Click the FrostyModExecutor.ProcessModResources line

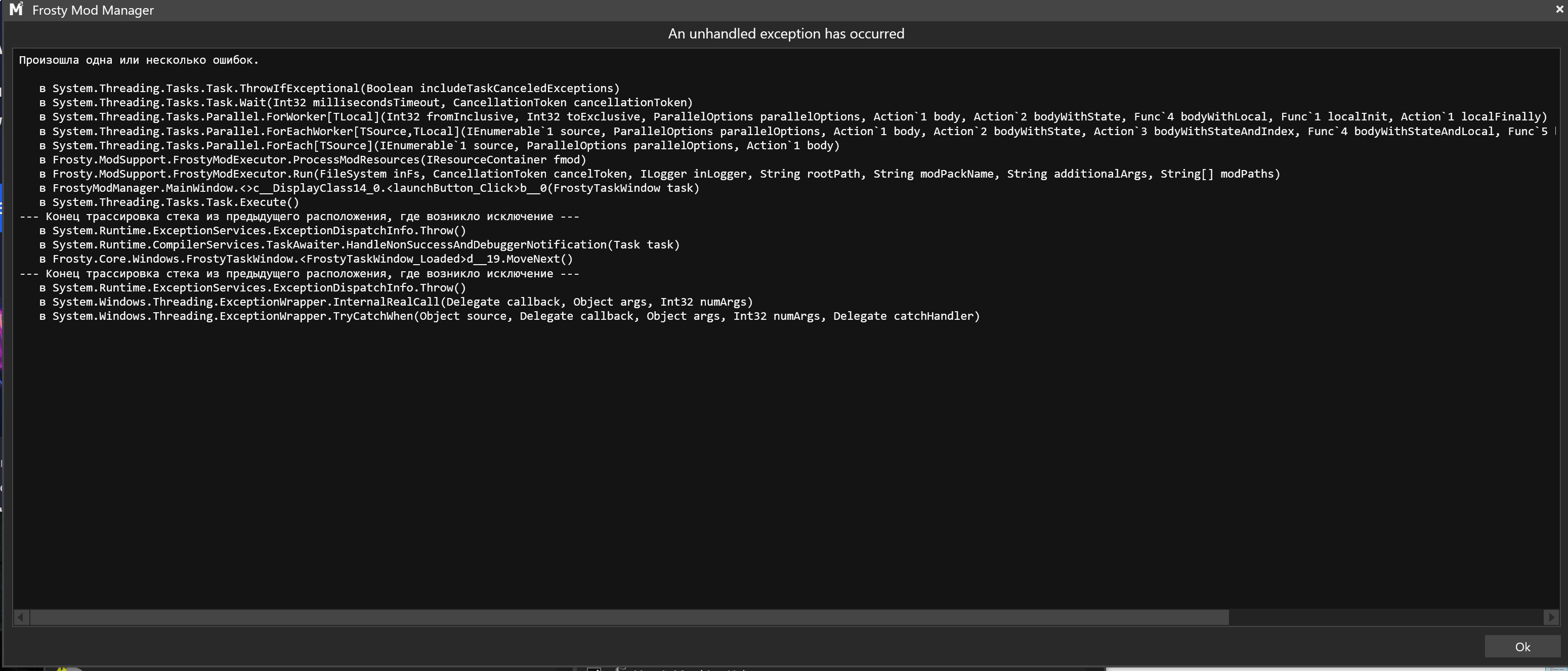pos(313,159)
